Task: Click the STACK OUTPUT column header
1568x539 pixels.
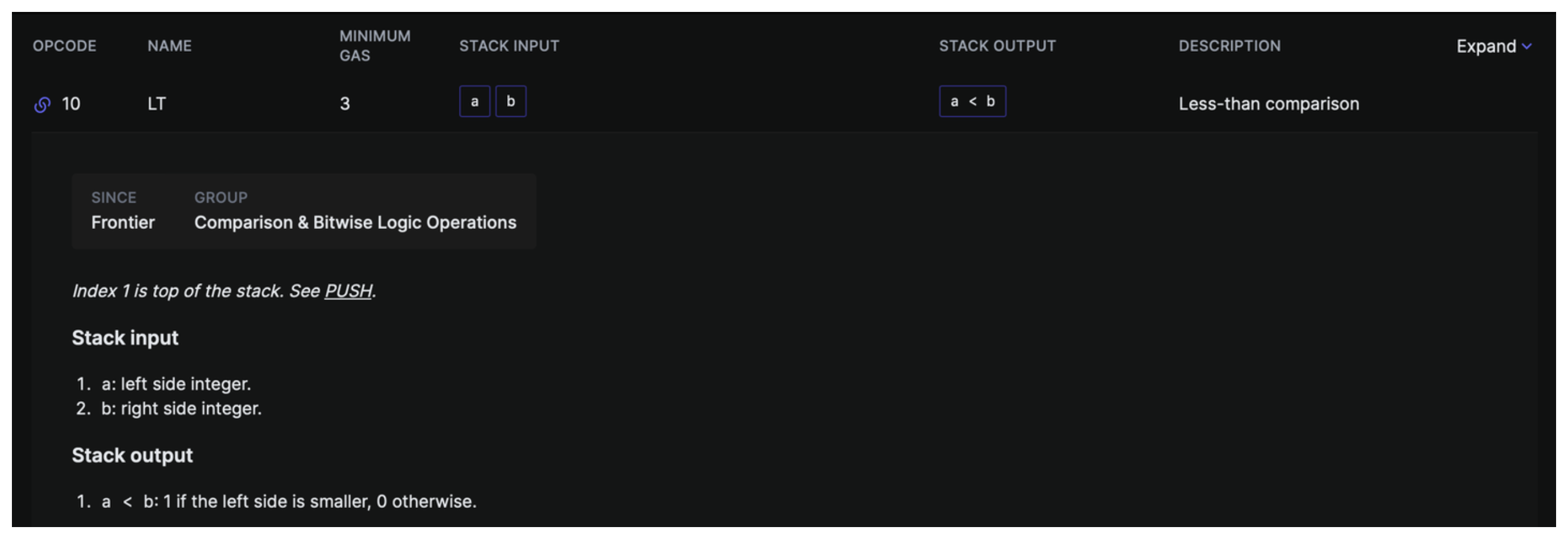Action: 997,47
